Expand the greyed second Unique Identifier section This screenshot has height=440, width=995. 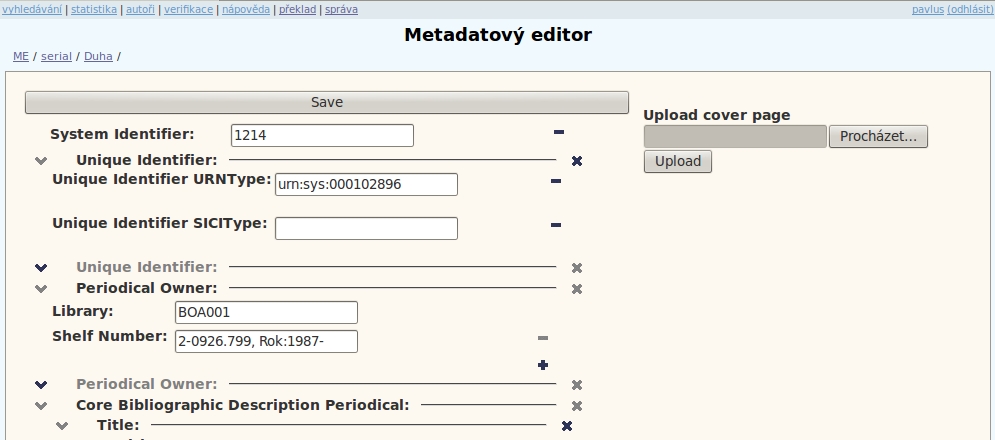(x=41, y=268)
